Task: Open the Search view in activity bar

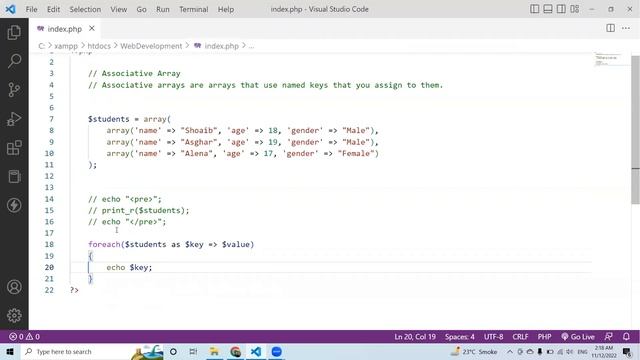Action: [x=14, y=61]
